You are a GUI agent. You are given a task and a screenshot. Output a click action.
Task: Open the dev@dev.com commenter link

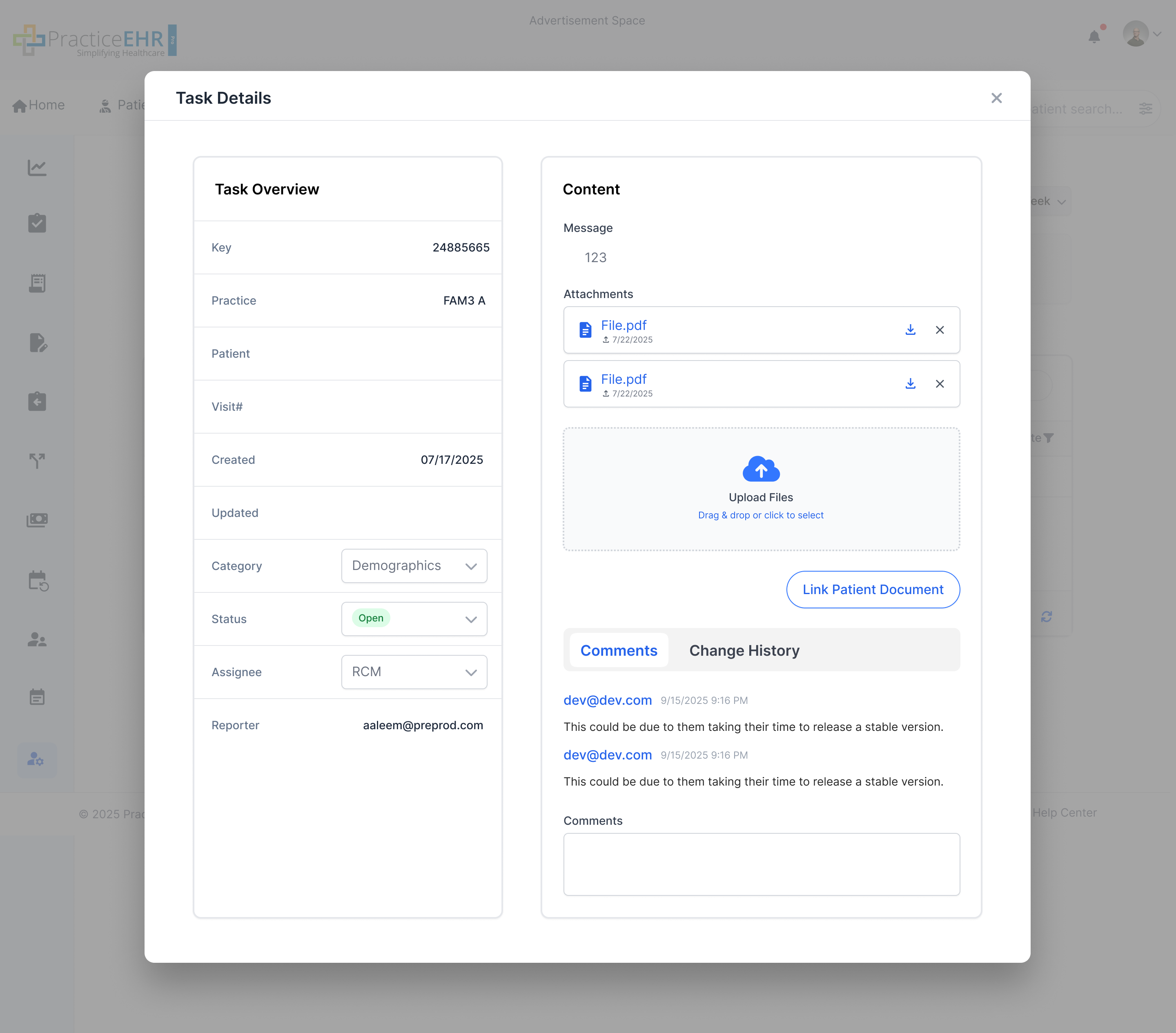coord(607,700)
